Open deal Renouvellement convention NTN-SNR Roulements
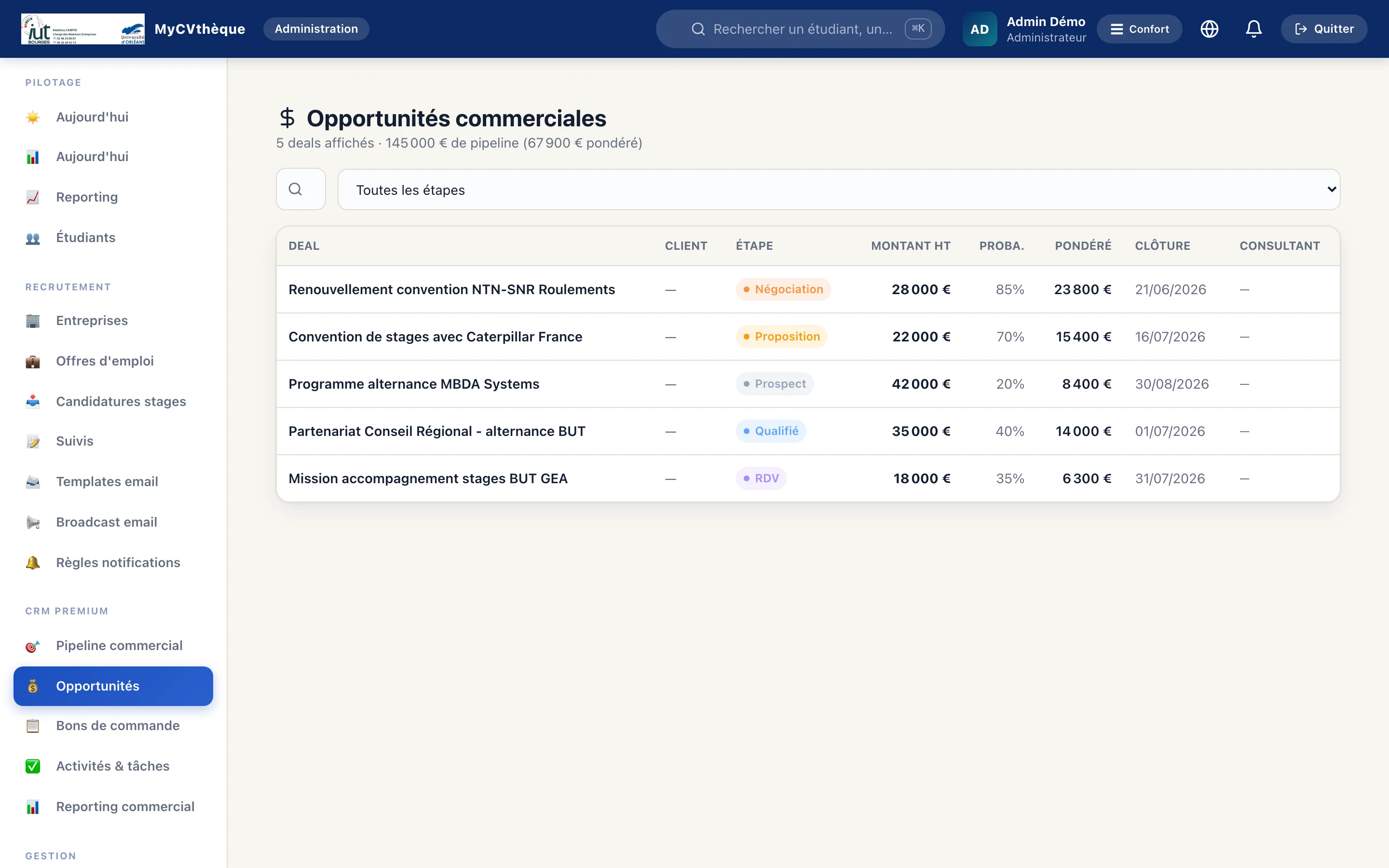This screenshot has height=868, width=1389. [451, 289]
